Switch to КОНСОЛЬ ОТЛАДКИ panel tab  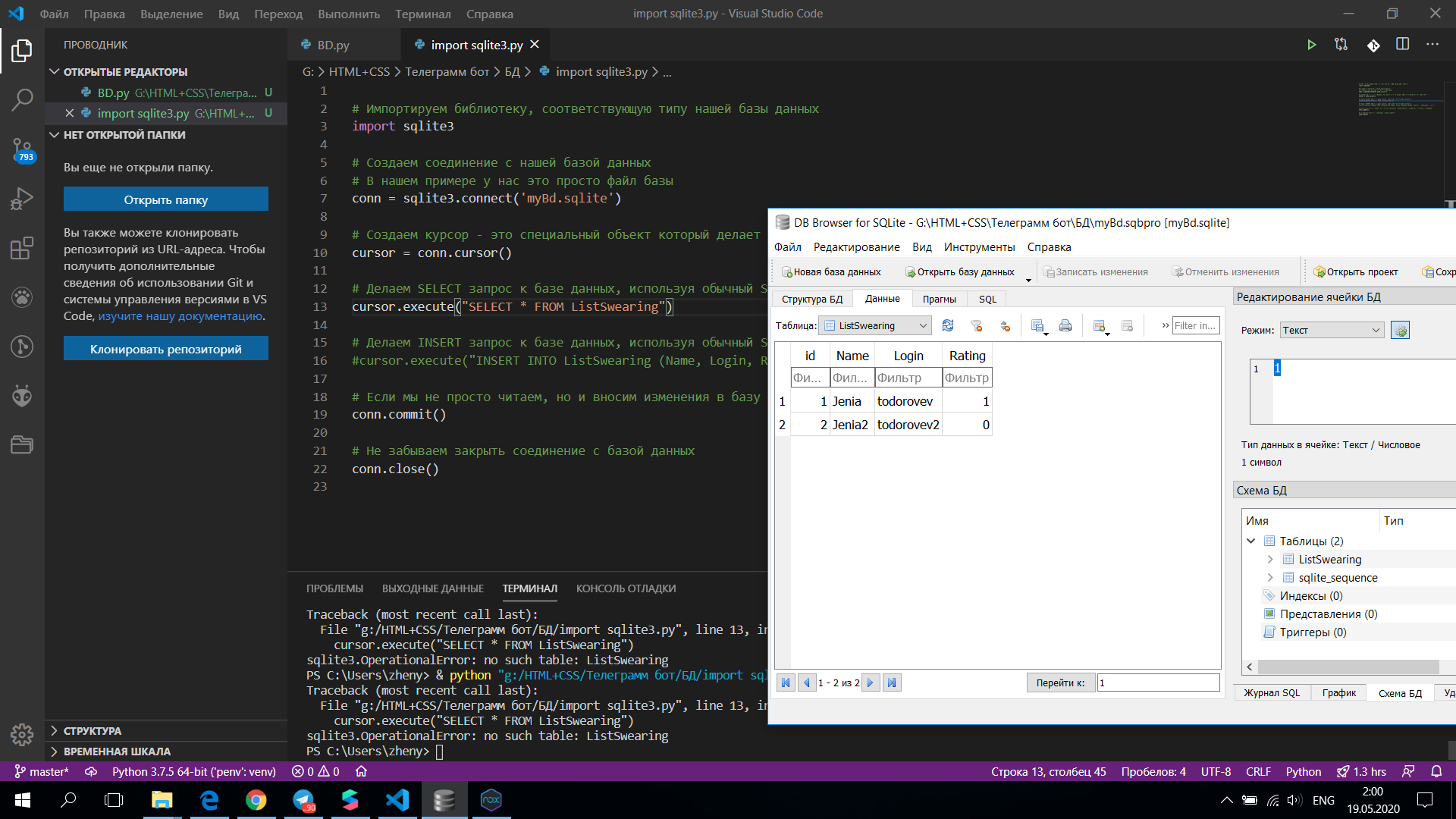tap(626, 588)
